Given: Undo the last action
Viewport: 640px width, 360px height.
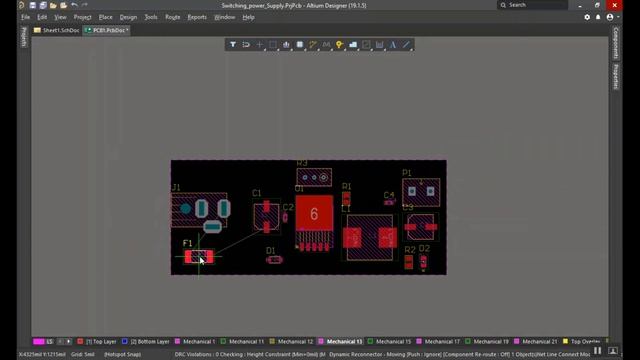Looking at the screenshot, I should point(74,5).
